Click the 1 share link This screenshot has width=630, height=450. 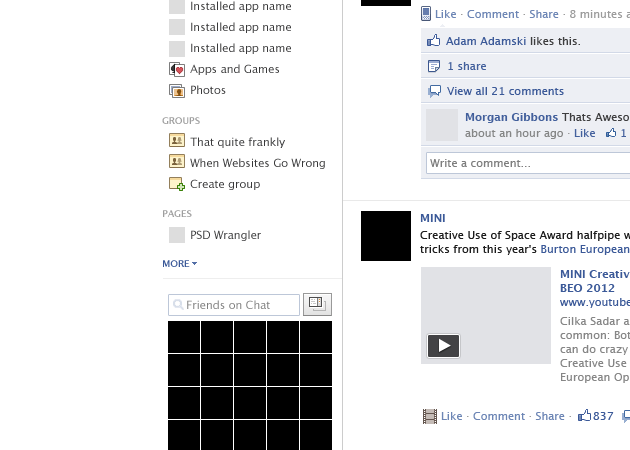click(466, 66)
